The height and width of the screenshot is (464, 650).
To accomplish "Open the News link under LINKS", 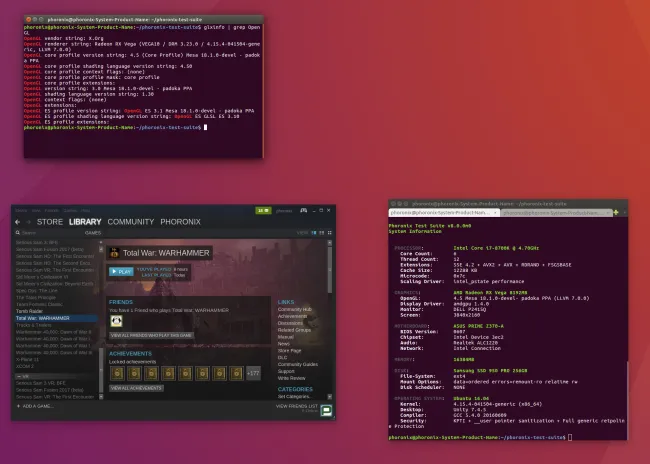I will pyautogui.click(x=284, y=344).
